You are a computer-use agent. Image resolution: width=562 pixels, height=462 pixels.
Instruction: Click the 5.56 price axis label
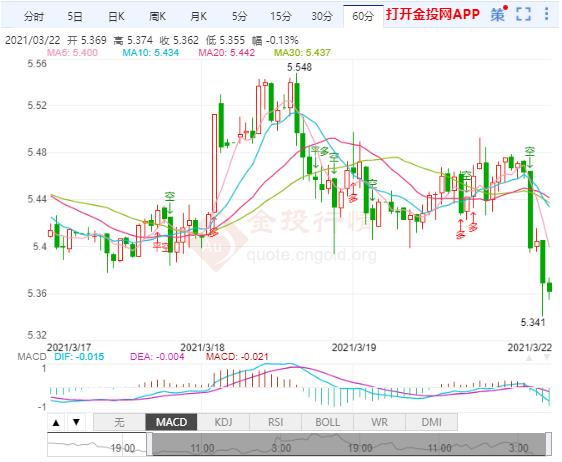(37, 64)
